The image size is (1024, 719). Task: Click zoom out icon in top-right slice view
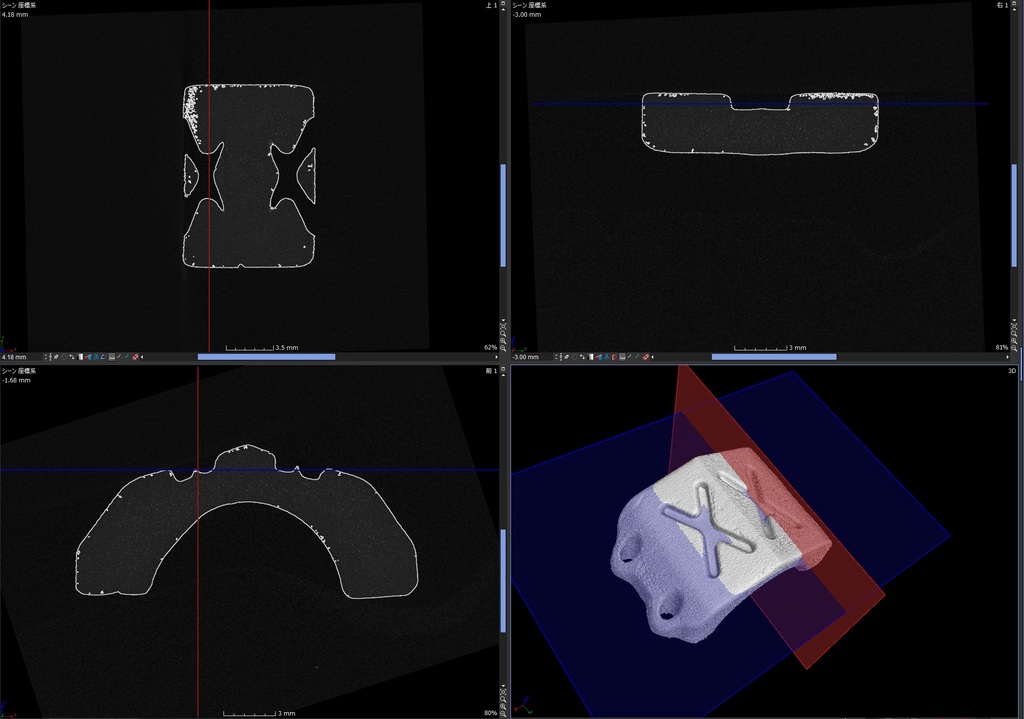pyautogui.click(x=1014, y=348)
